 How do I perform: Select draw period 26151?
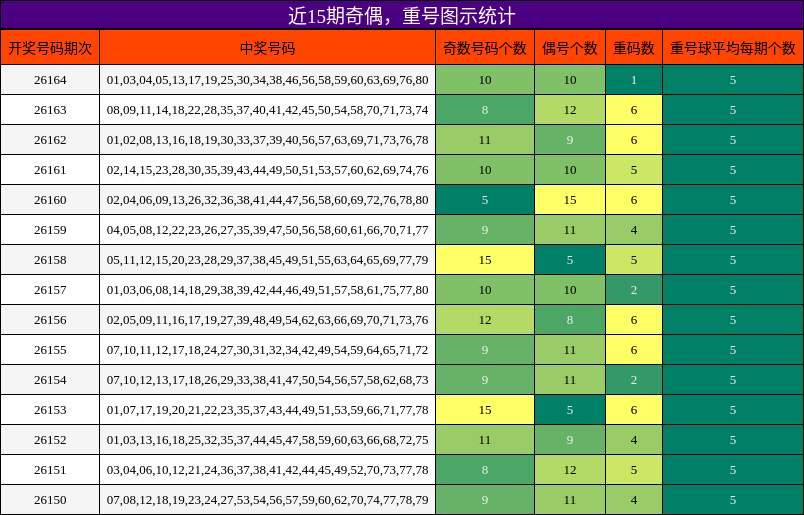(x=50, y=470)
